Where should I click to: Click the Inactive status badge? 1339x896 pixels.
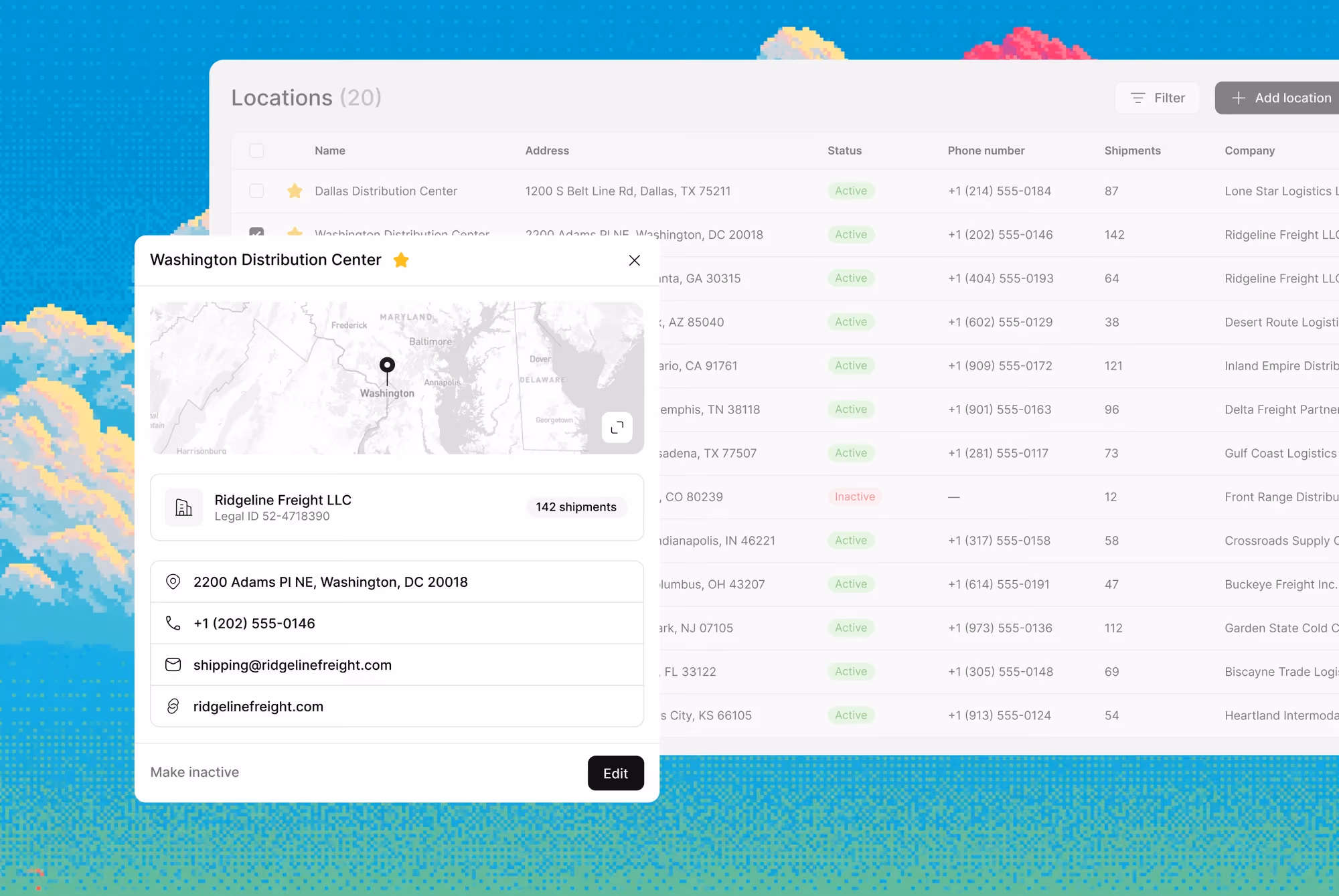(855, 497)
